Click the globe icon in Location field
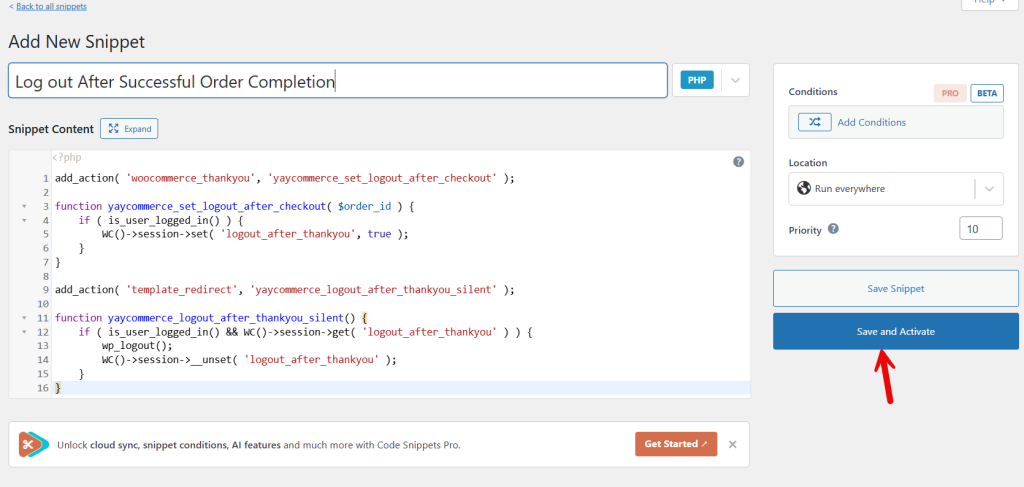1024x487 pixels. point(804,189)
